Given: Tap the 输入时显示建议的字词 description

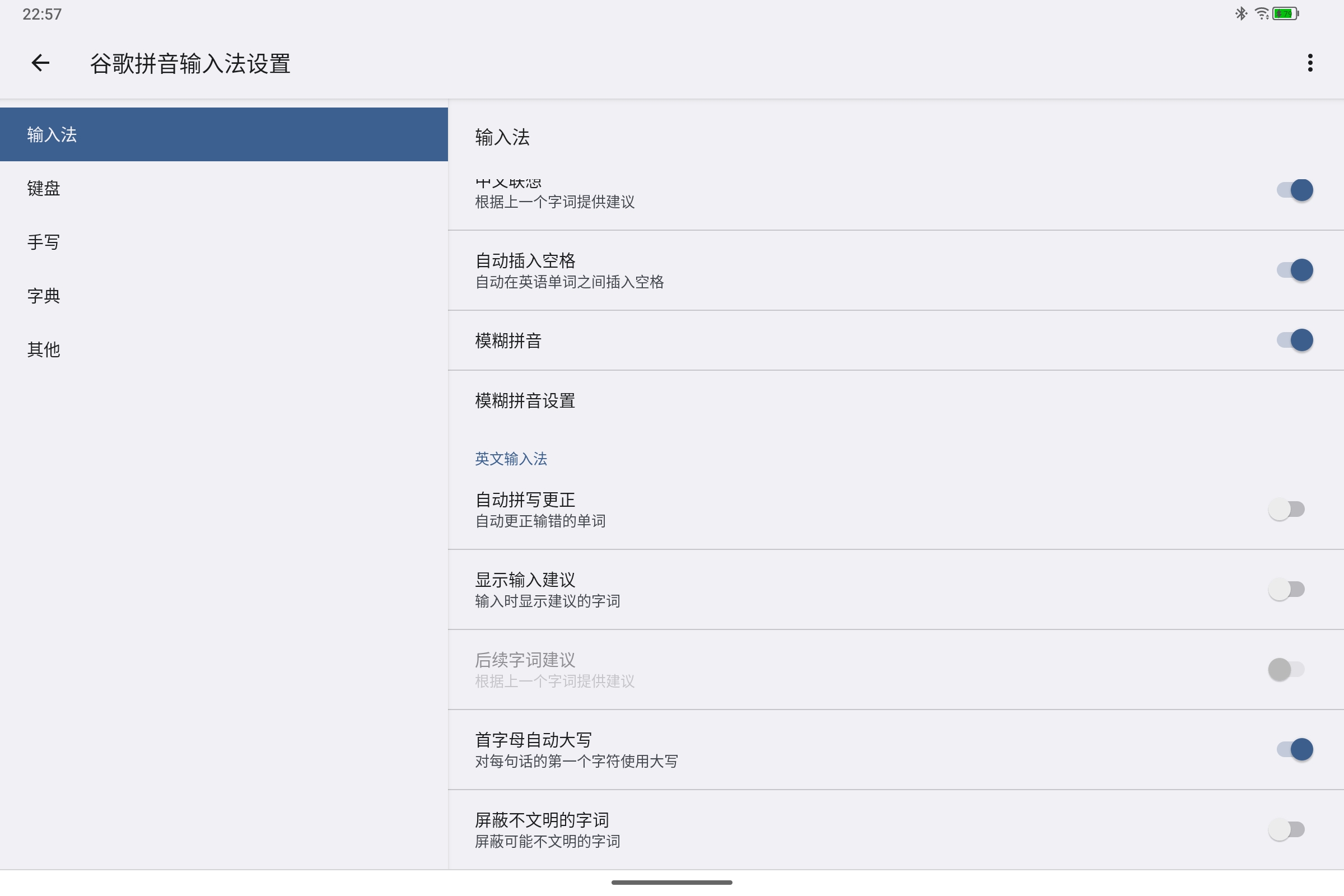Looking at the screenshot, I should (x=548, y=600).
